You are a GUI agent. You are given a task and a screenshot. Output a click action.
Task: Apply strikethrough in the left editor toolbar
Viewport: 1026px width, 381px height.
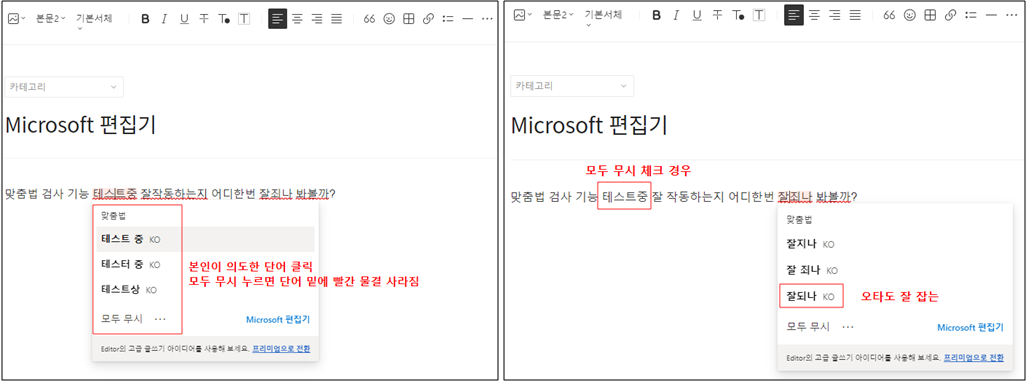point(204,19)
